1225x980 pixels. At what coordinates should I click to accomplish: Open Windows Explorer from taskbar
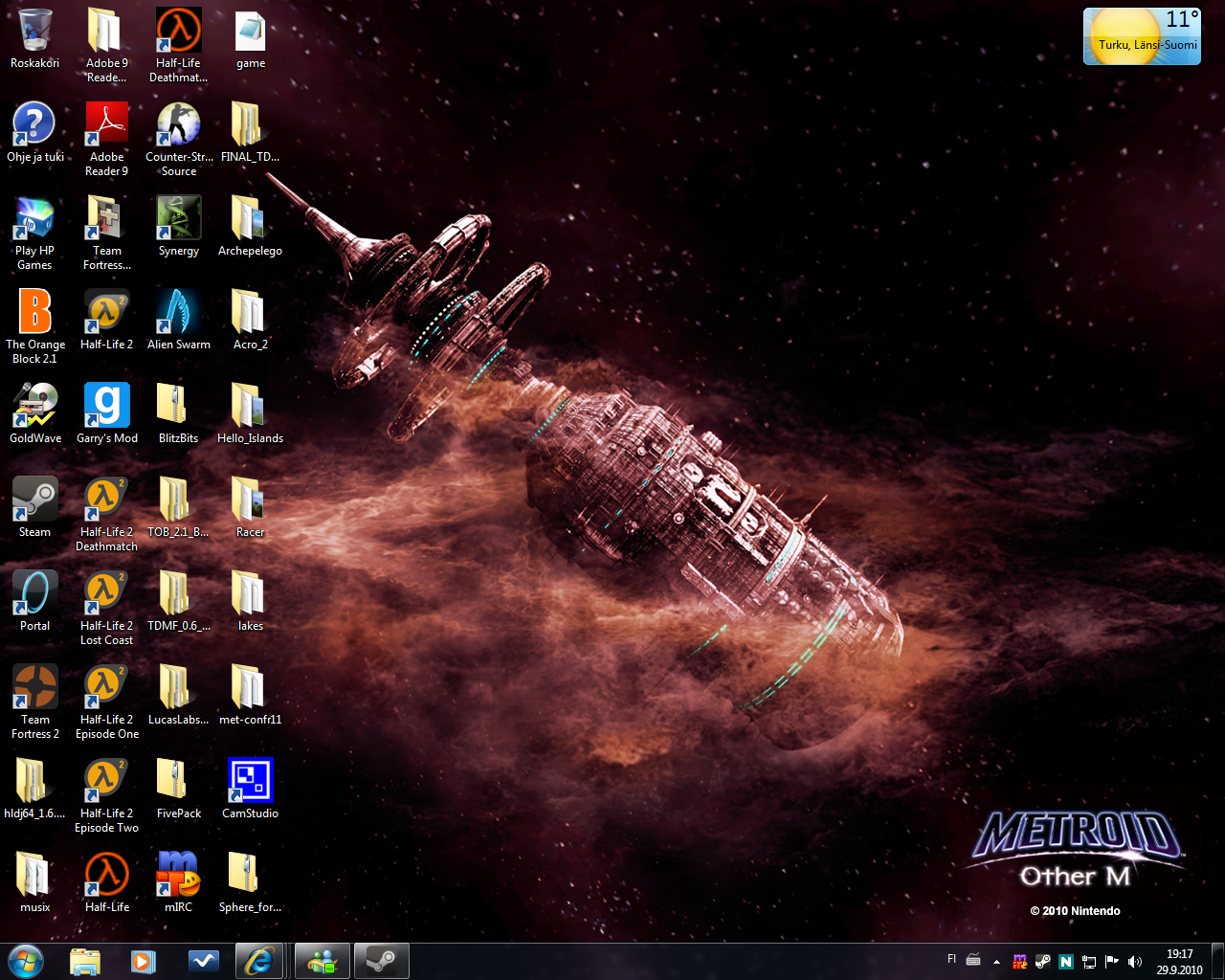[x=85, y=961]
